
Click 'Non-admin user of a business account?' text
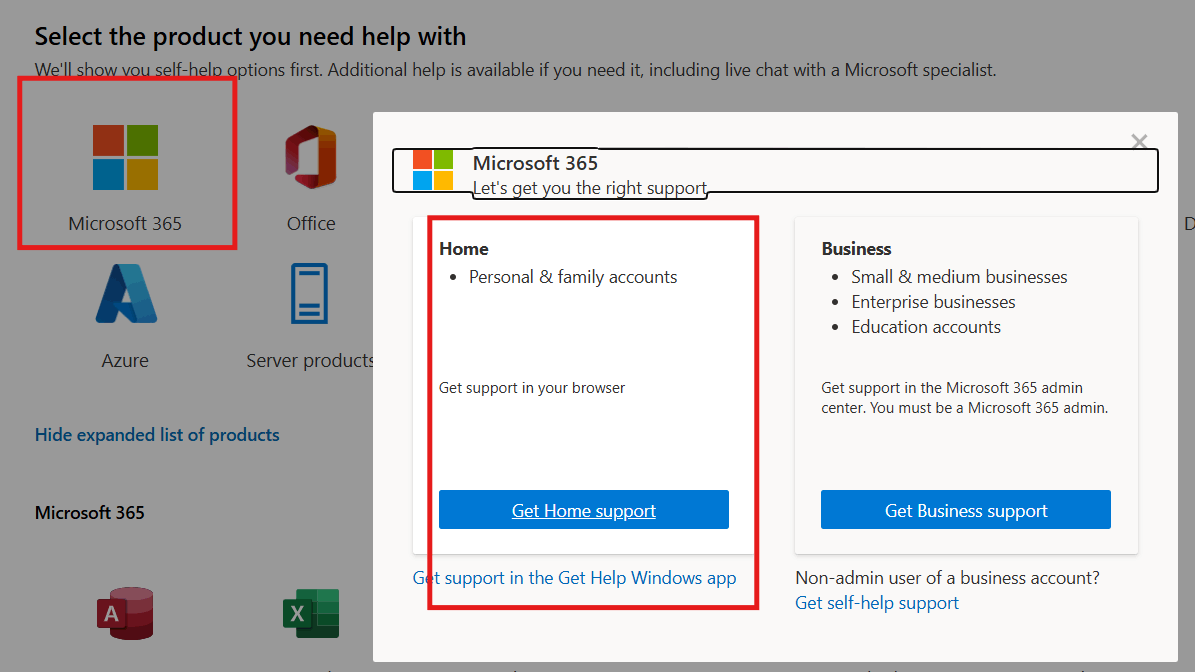(x=947, y=578)
